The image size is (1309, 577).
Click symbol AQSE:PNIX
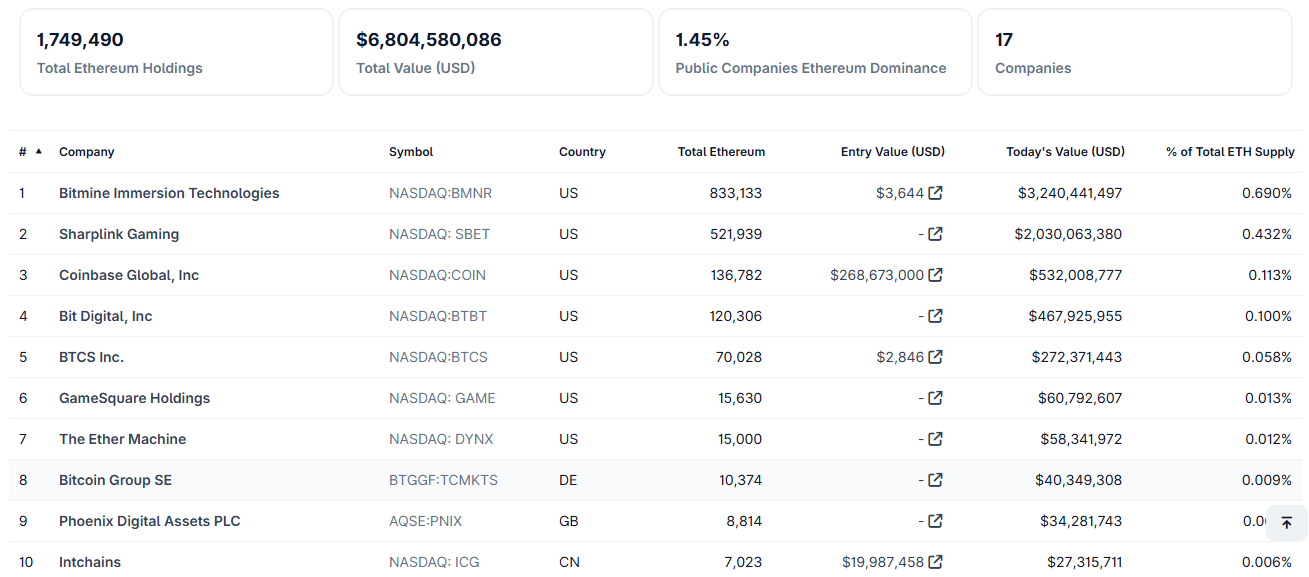click(x=425, y=521)
